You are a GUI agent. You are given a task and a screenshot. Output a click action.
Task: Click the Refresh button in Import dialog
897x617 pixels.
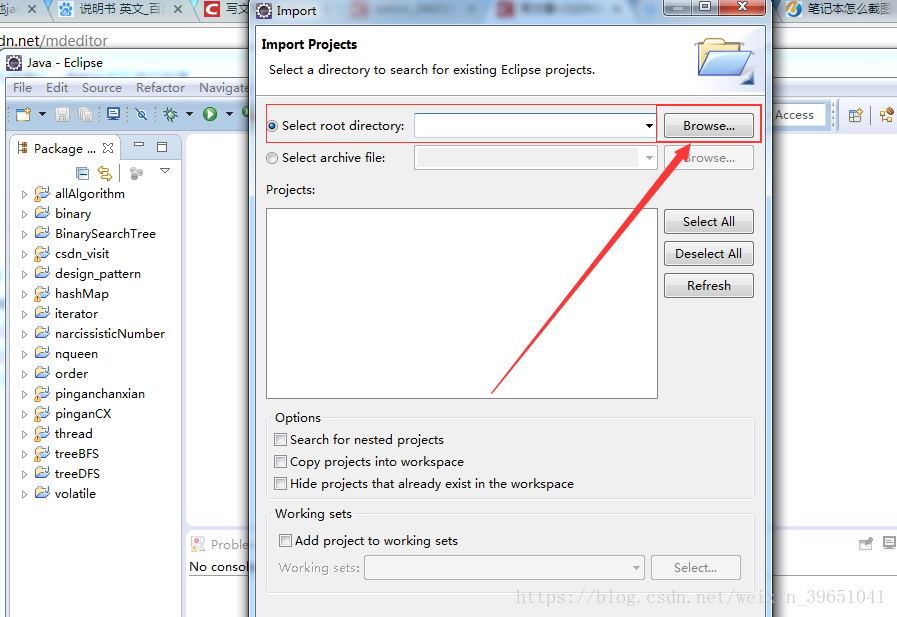point(709,286)
